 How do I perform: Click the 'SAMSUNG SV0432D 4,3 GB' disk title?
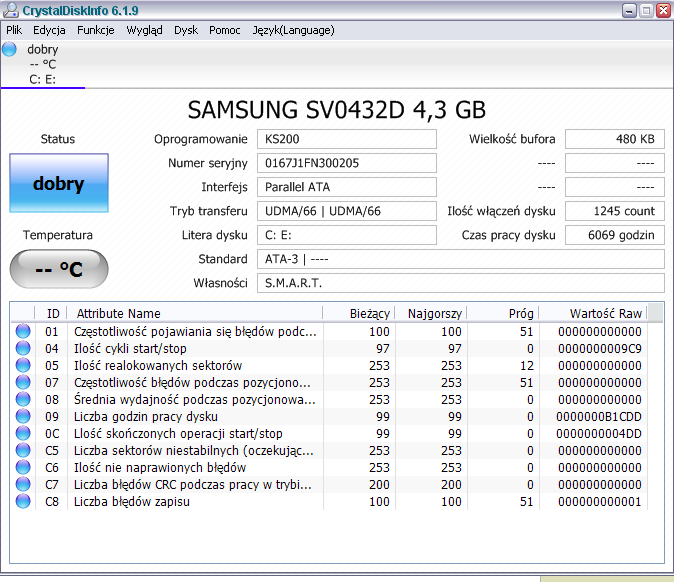point(337,110)
